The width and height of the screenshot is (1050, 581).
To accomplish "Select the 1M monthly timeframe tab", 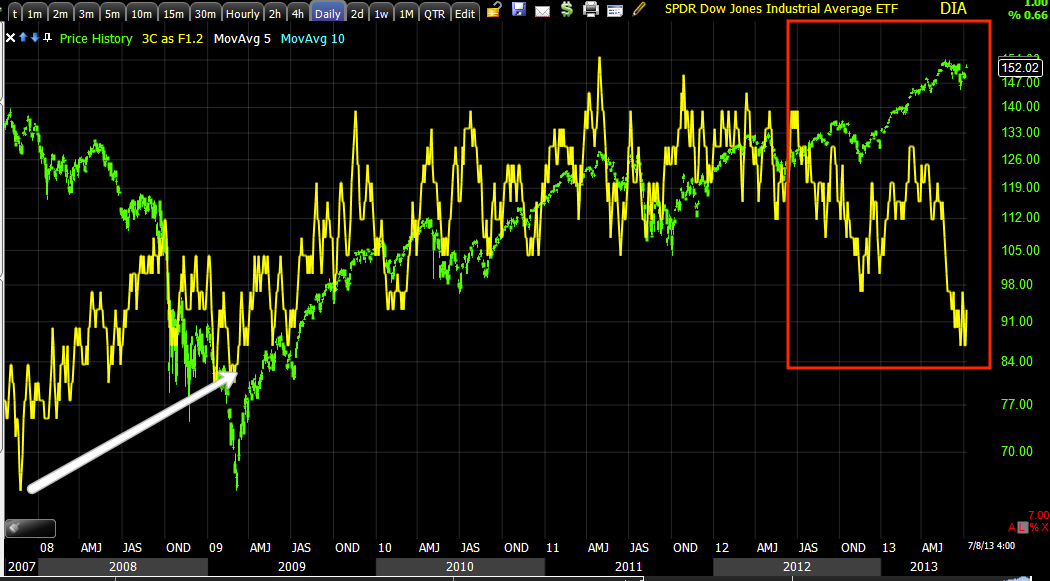I will [x=406, y=13].
